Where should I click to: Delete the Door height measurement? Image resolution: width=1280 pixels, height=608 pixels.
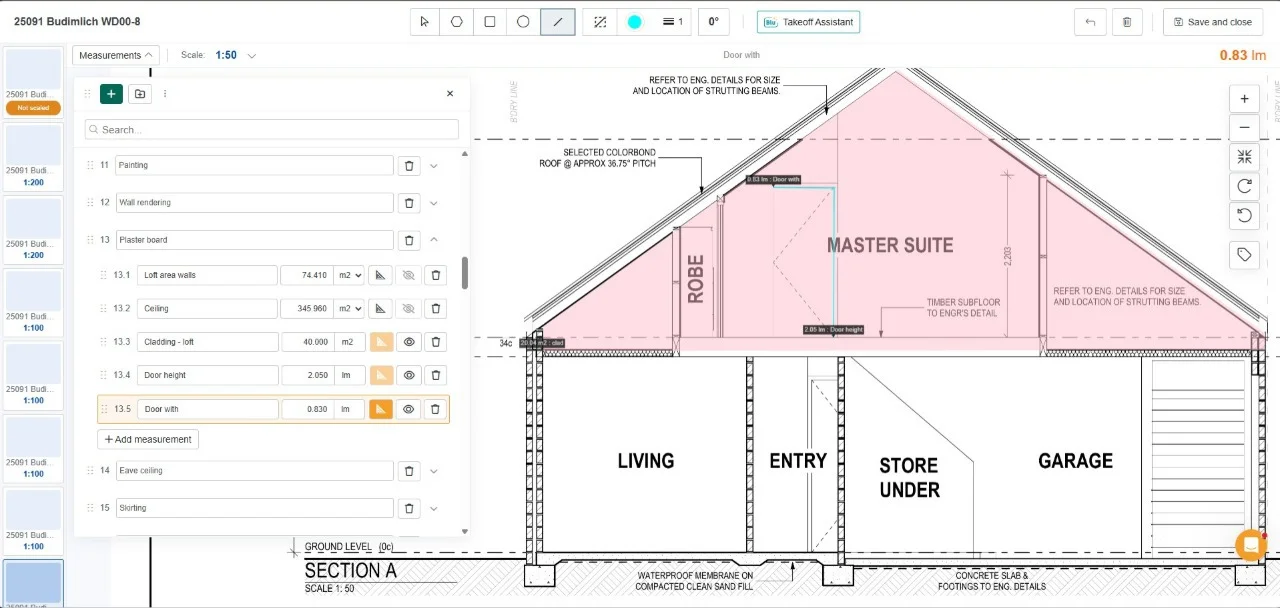(x=436, y=375)
